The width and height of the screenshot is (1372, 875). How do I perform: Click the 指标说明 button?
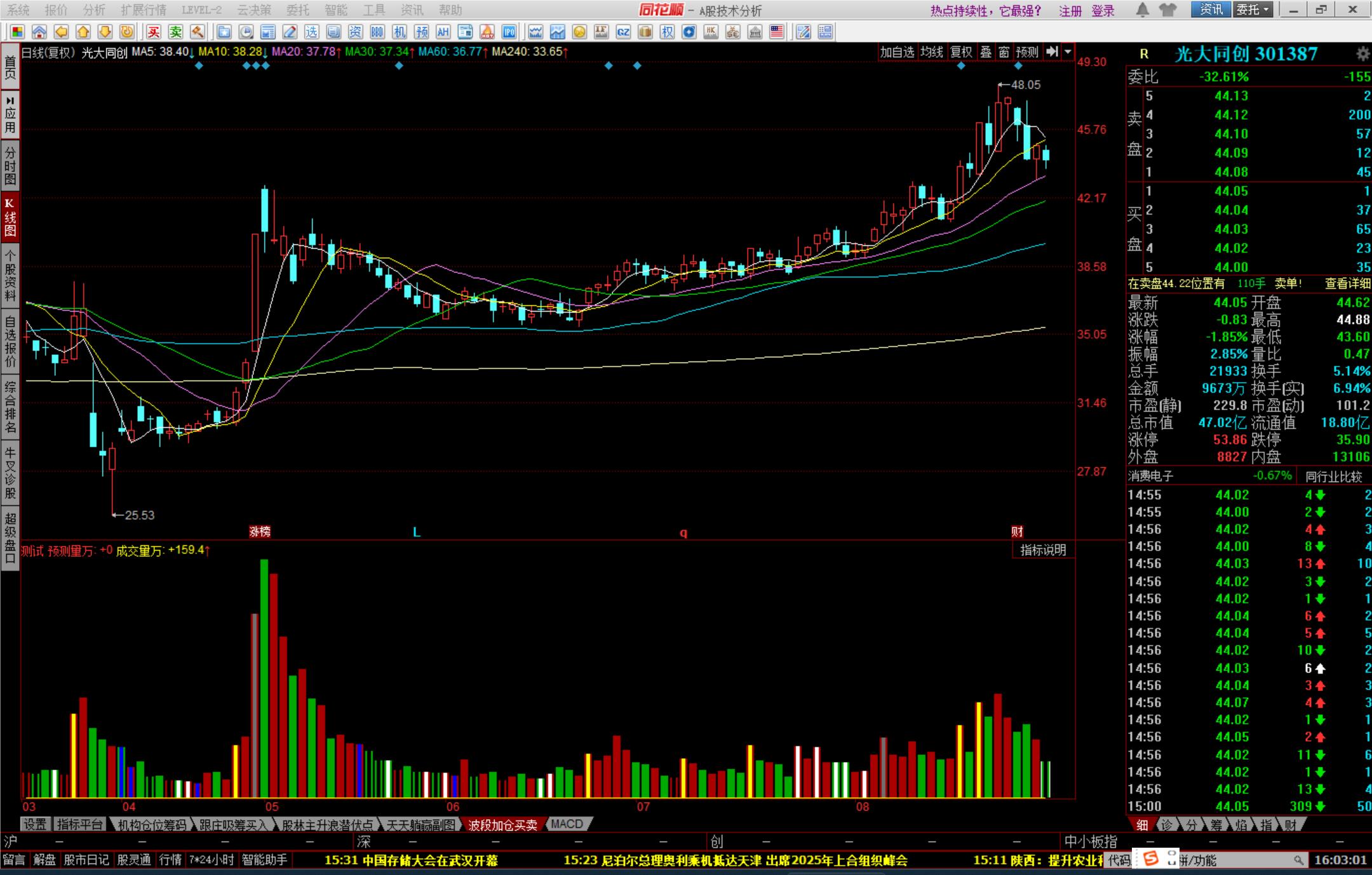click(x=1043, y=550)
